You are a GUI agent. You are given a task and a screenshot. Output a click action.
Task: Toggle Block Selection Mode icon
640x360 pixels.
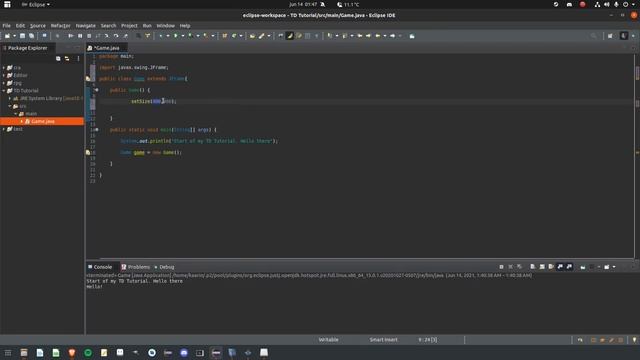(x=307, y=36)
